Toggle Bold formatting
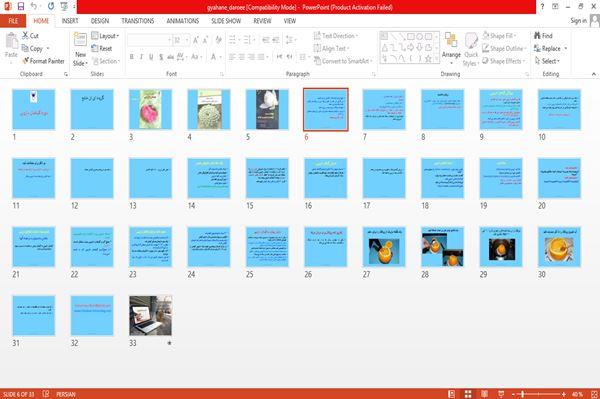 click(x=132, y=57)
